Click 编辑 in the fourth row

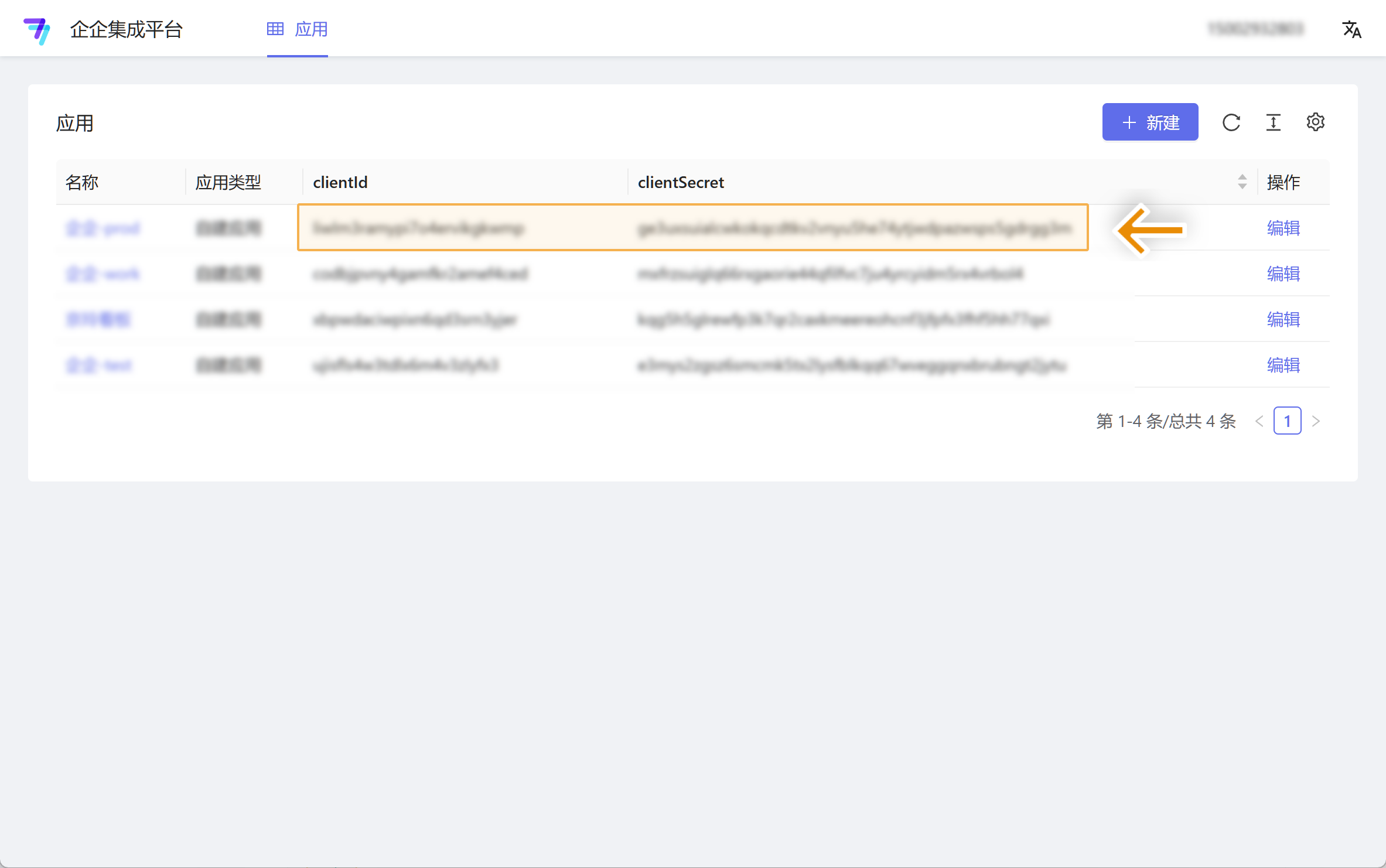[x=1283, y=365]
